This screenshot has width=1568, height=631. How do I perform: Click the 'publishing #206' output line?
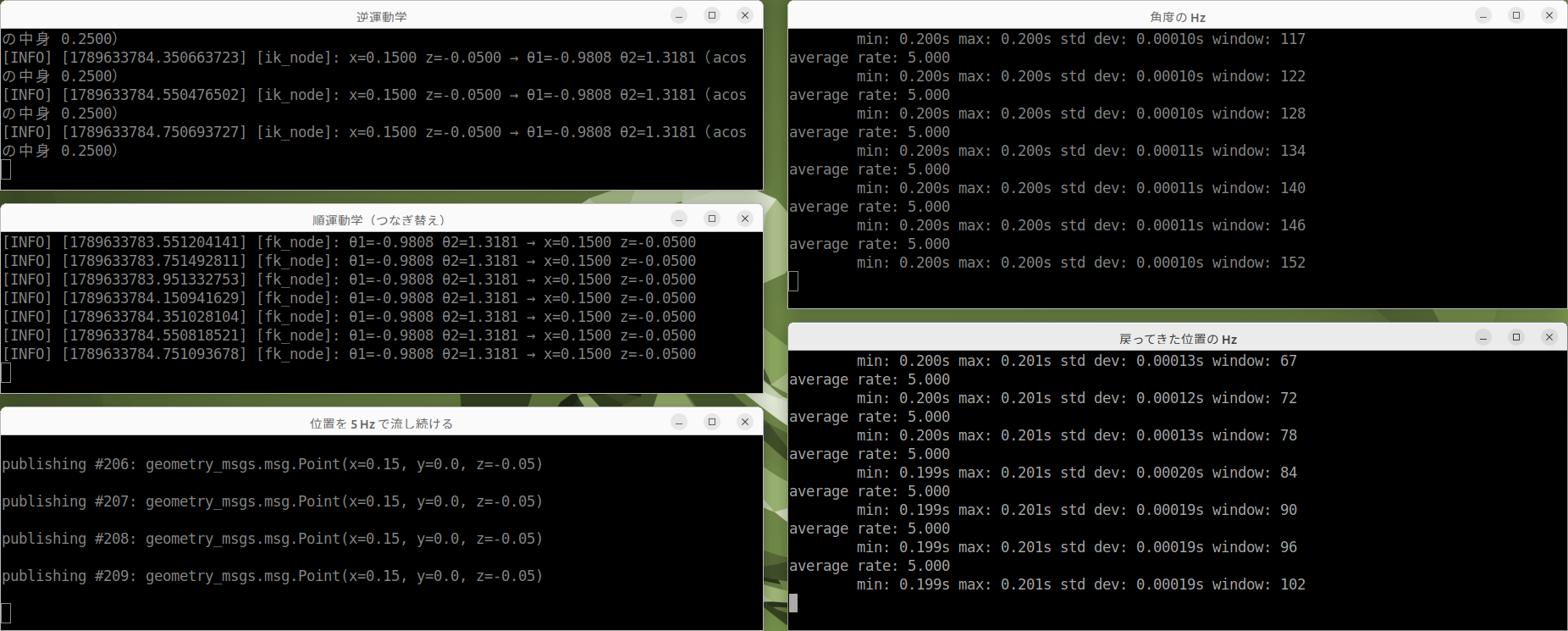pos(273,464)
